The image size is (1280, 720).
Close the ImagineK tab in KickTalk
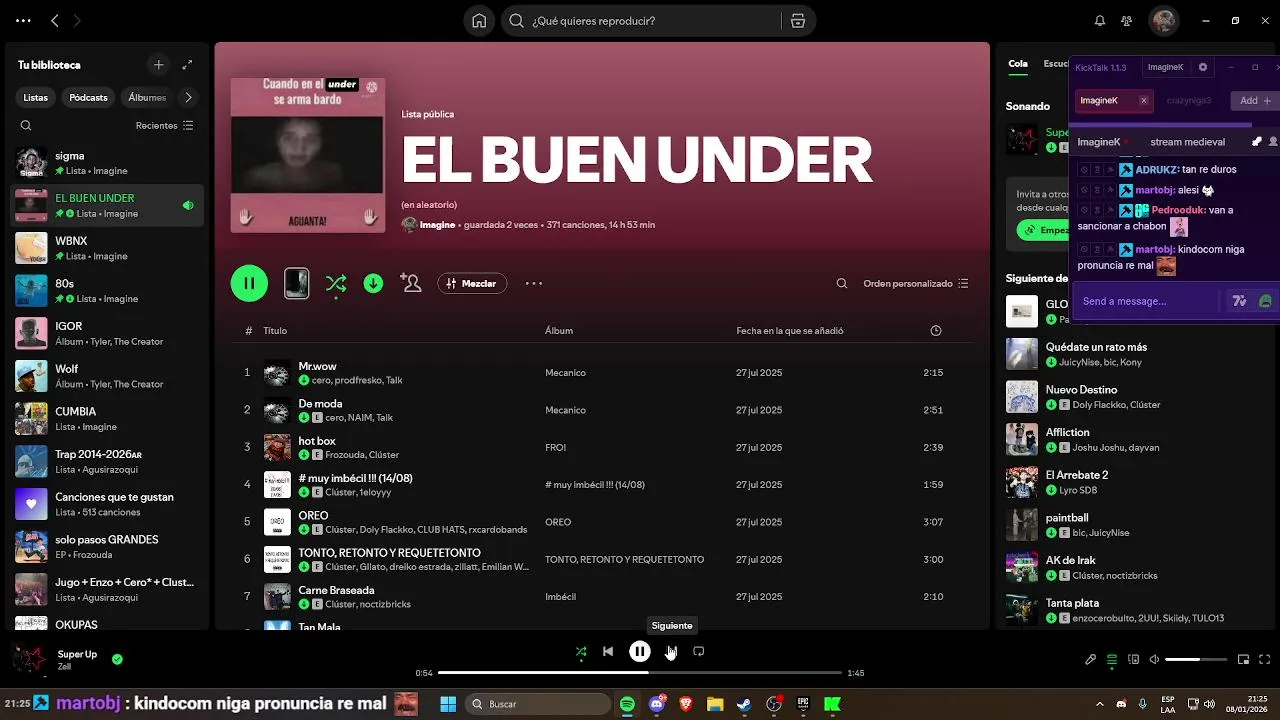pos(1143,101)
